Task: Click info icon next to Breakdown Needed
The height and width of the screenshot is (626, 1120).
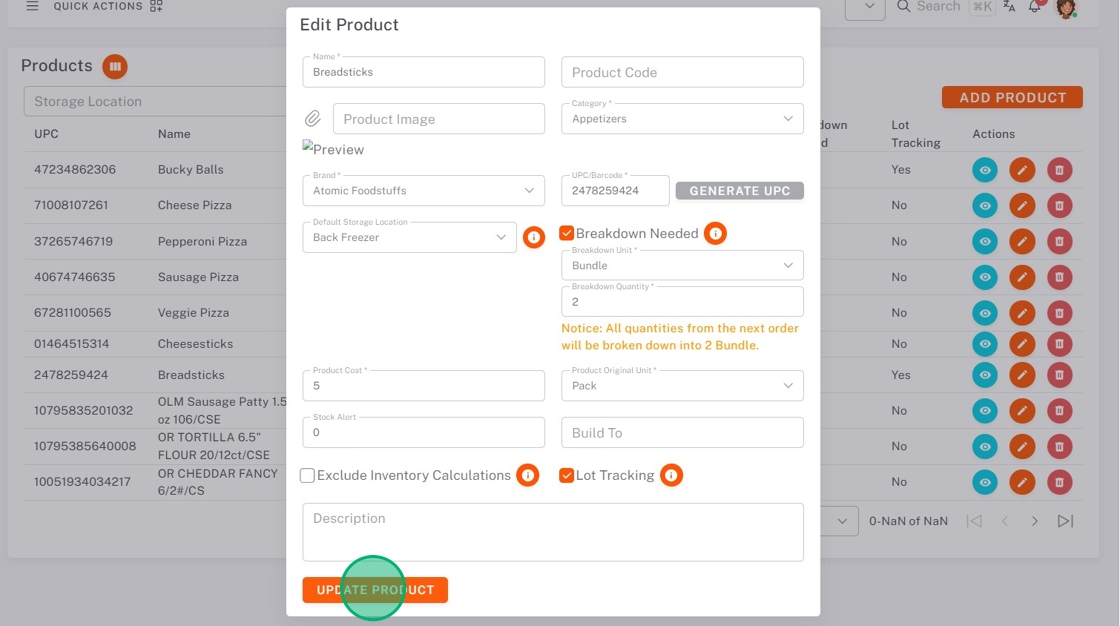Action: click(x=715, y=233)
